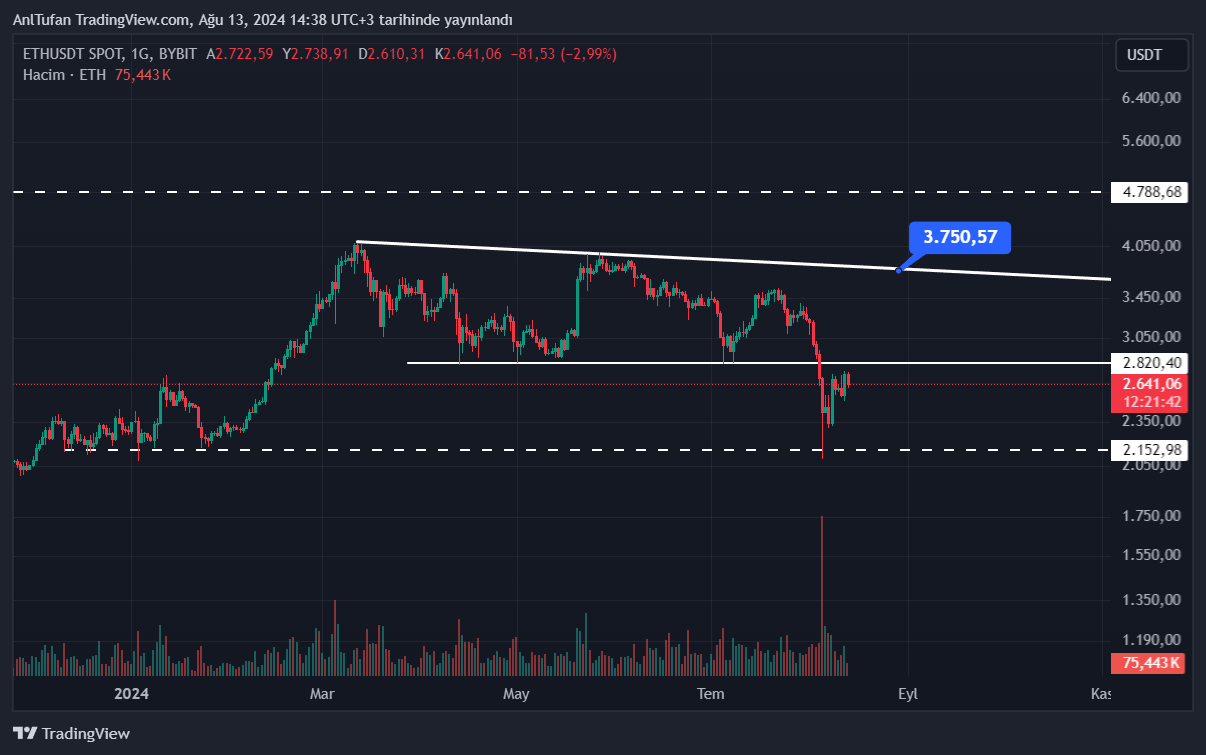Click the Mar label on time axis
This screenshot has width=1206, height=755.
tap(322, 694)
